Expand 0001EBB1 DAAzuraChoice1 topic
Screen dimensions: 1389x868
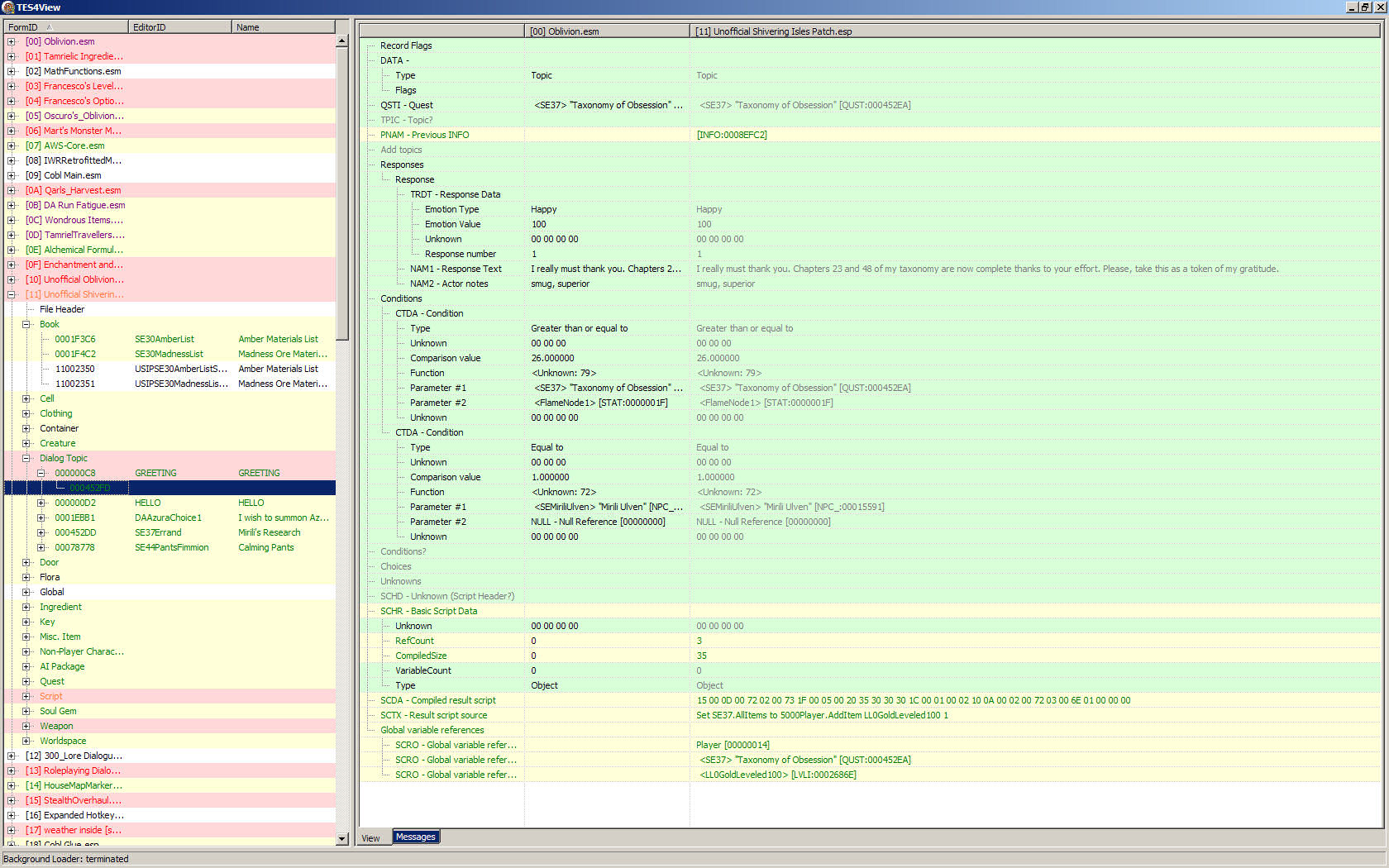(x=41, y=517)
